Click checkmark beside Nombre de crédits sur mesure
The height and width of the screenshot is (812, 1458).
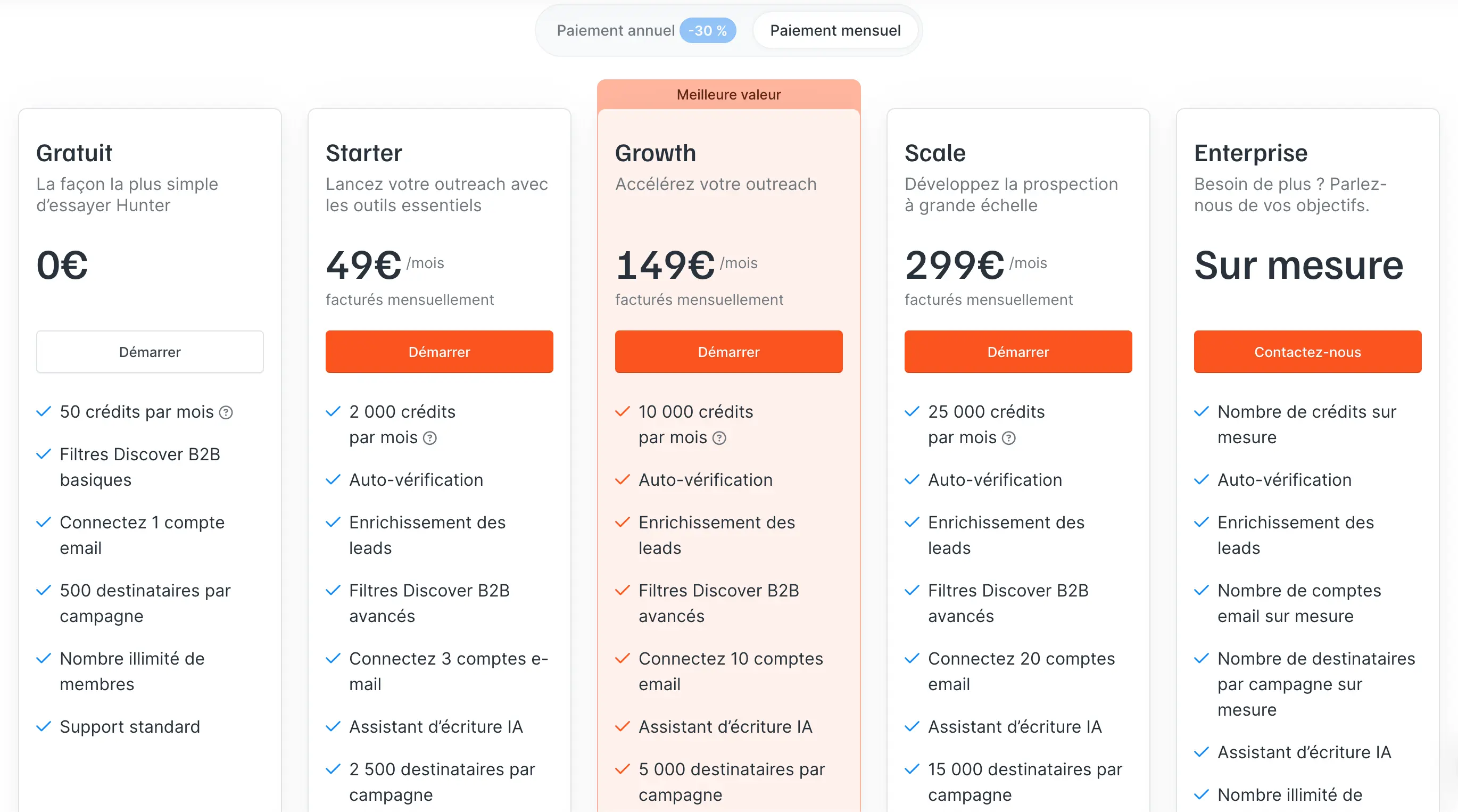point(1201,412)
